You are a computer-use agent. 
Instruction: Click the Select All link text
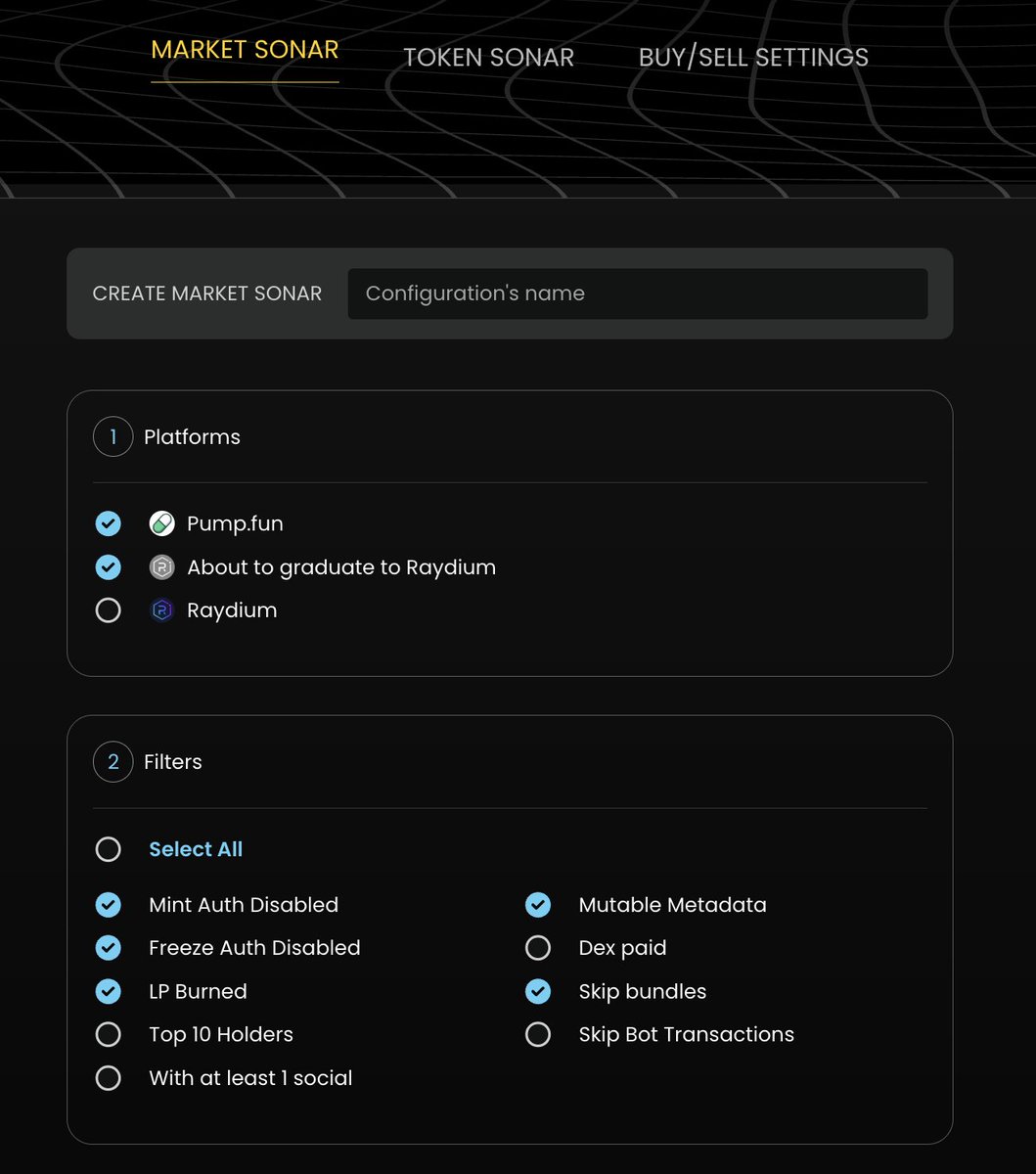pyautogui.click(x=196, y=849)
